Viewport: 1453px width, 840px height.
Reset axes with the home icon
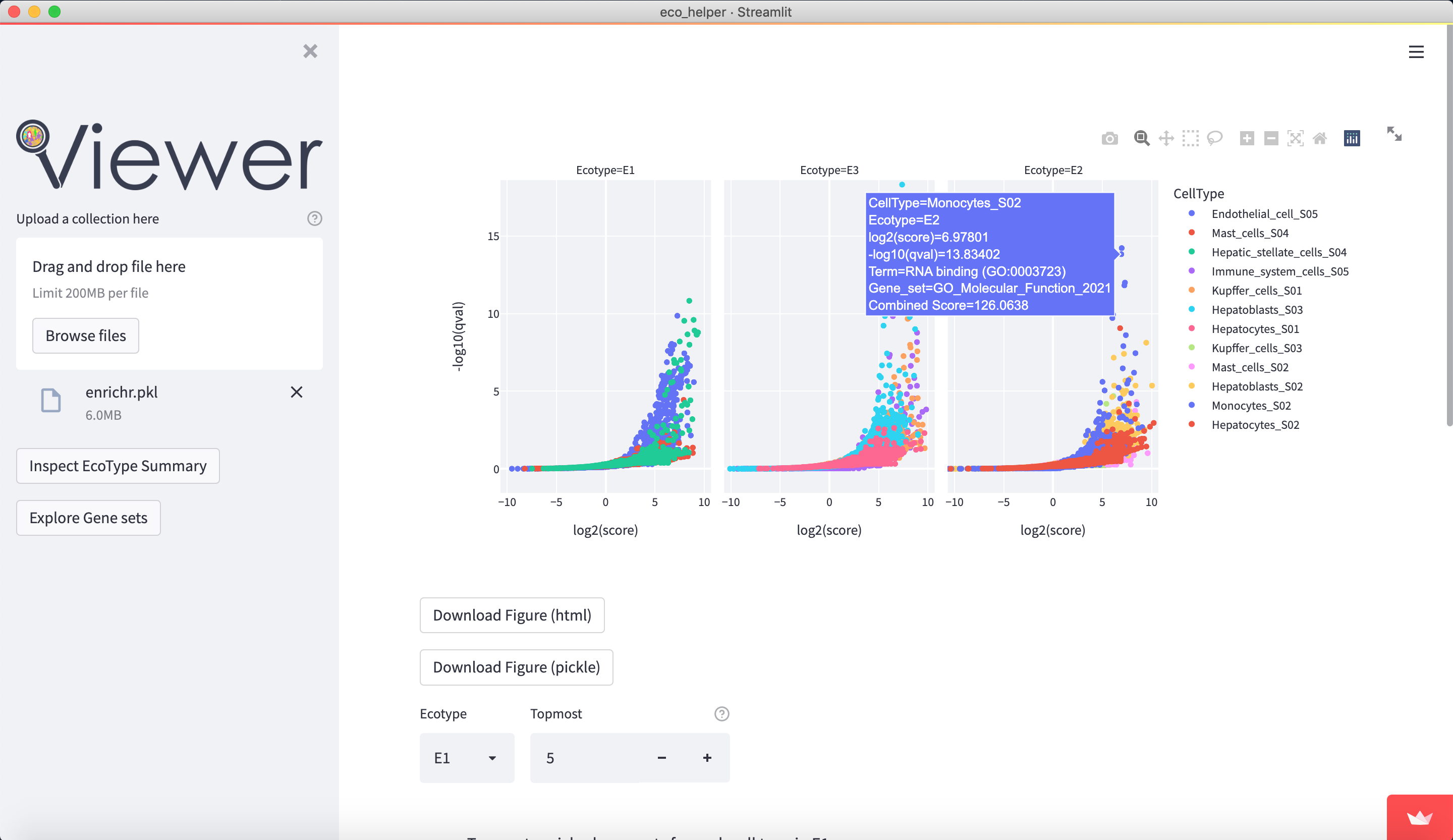point(1320,138)
